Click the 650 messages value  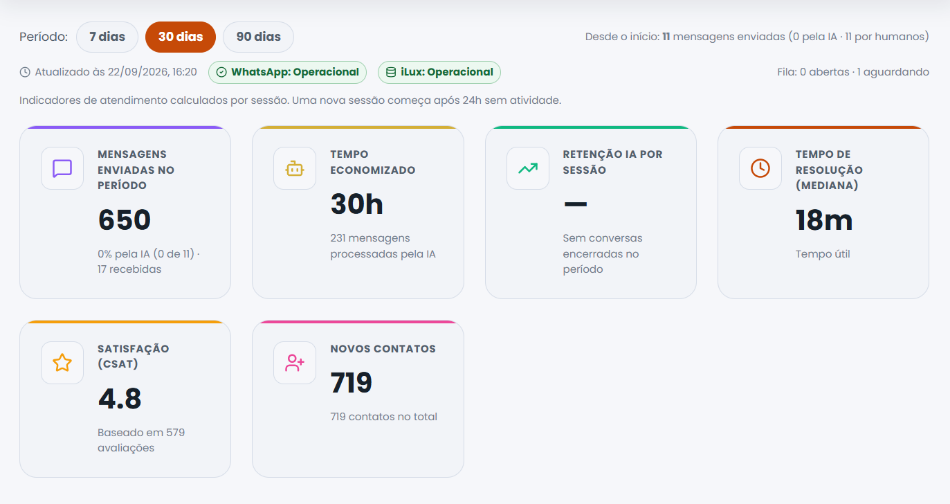[x=124, y=220]
